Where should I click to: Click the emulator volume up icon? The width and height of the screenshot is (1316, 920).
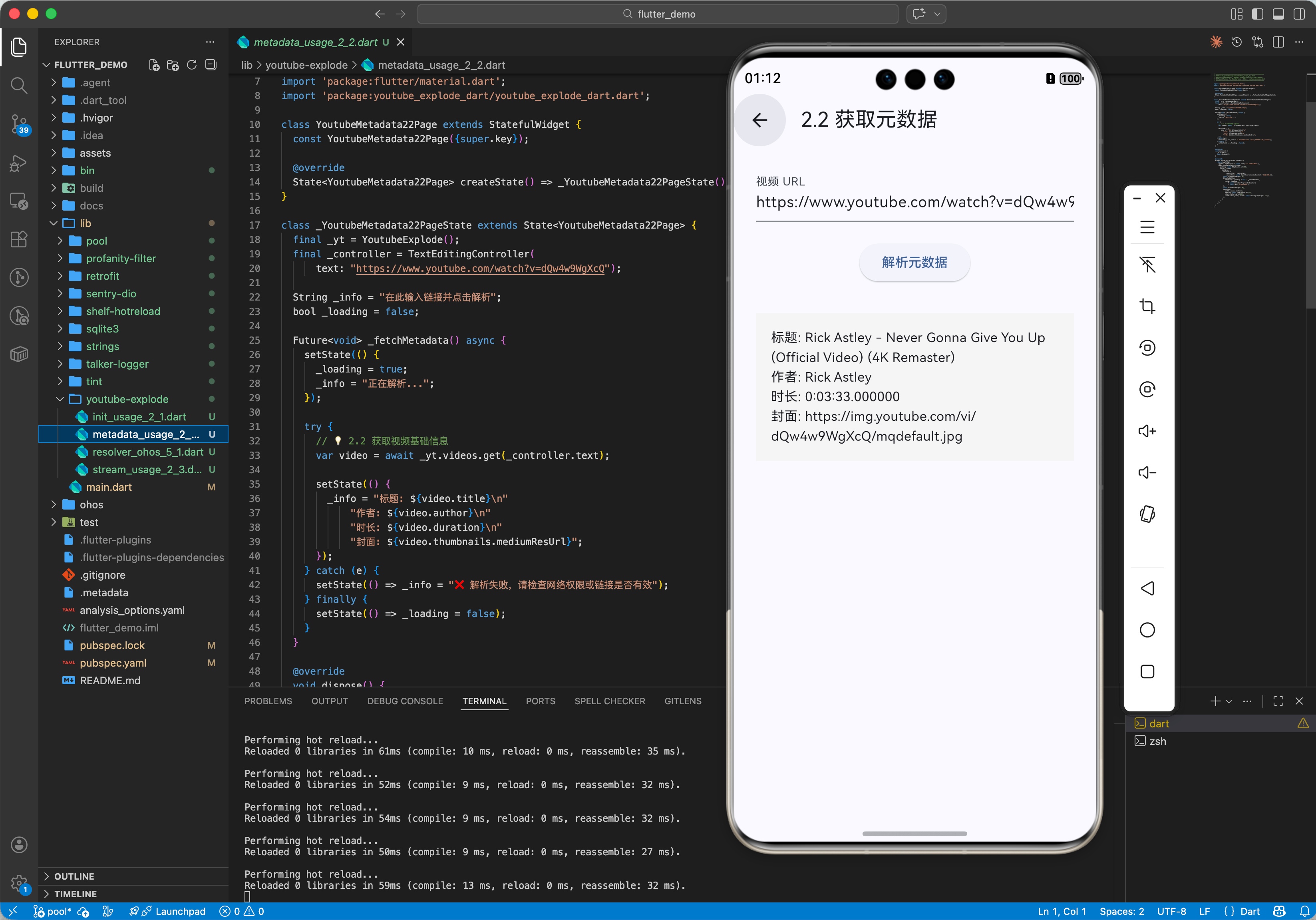pos(1147,431)
